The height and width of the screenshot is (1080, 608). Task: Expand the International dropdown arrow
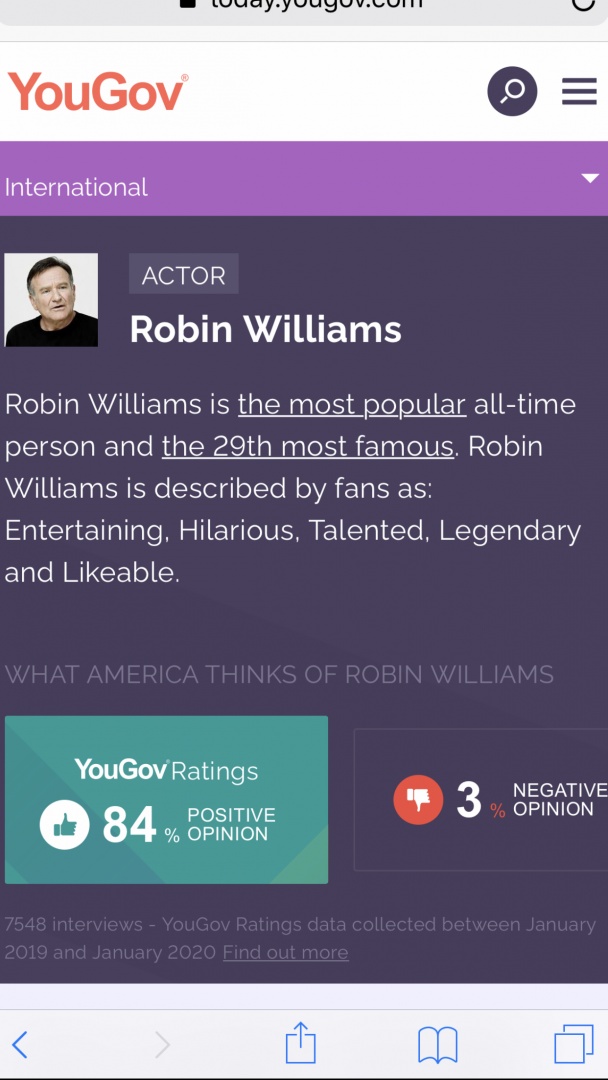click(589, 179)
